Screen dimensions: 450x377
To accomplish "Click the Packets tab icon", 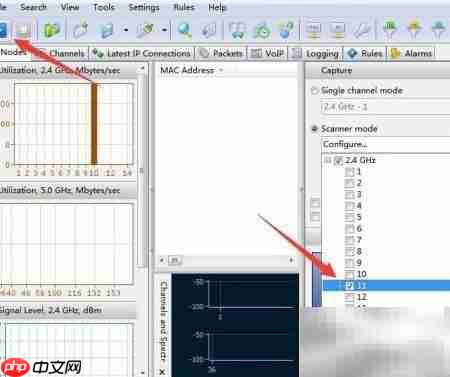I will coord(203,53).
